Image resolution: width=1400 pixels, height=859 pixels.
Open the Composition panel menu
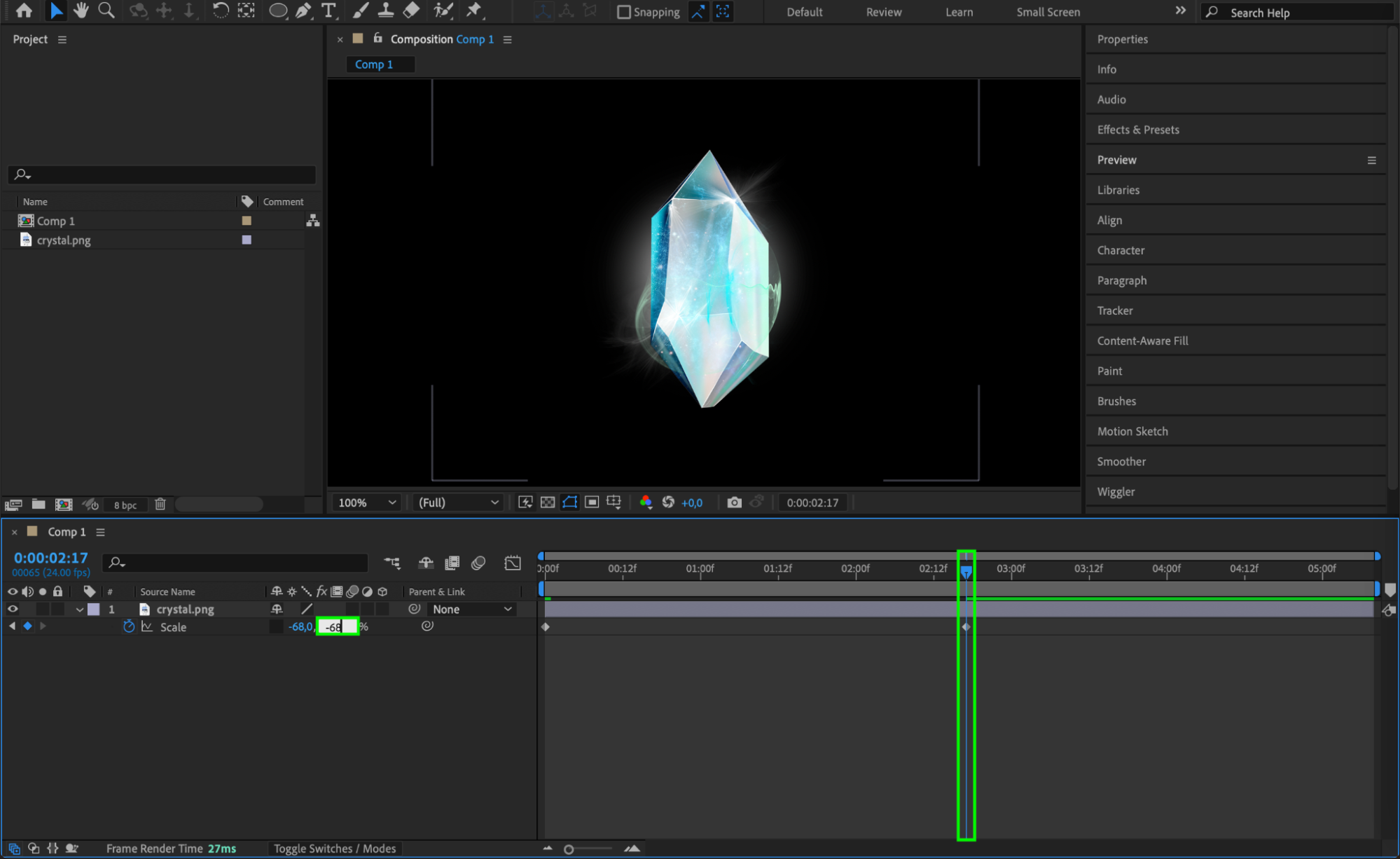click(x=508, y=40)
